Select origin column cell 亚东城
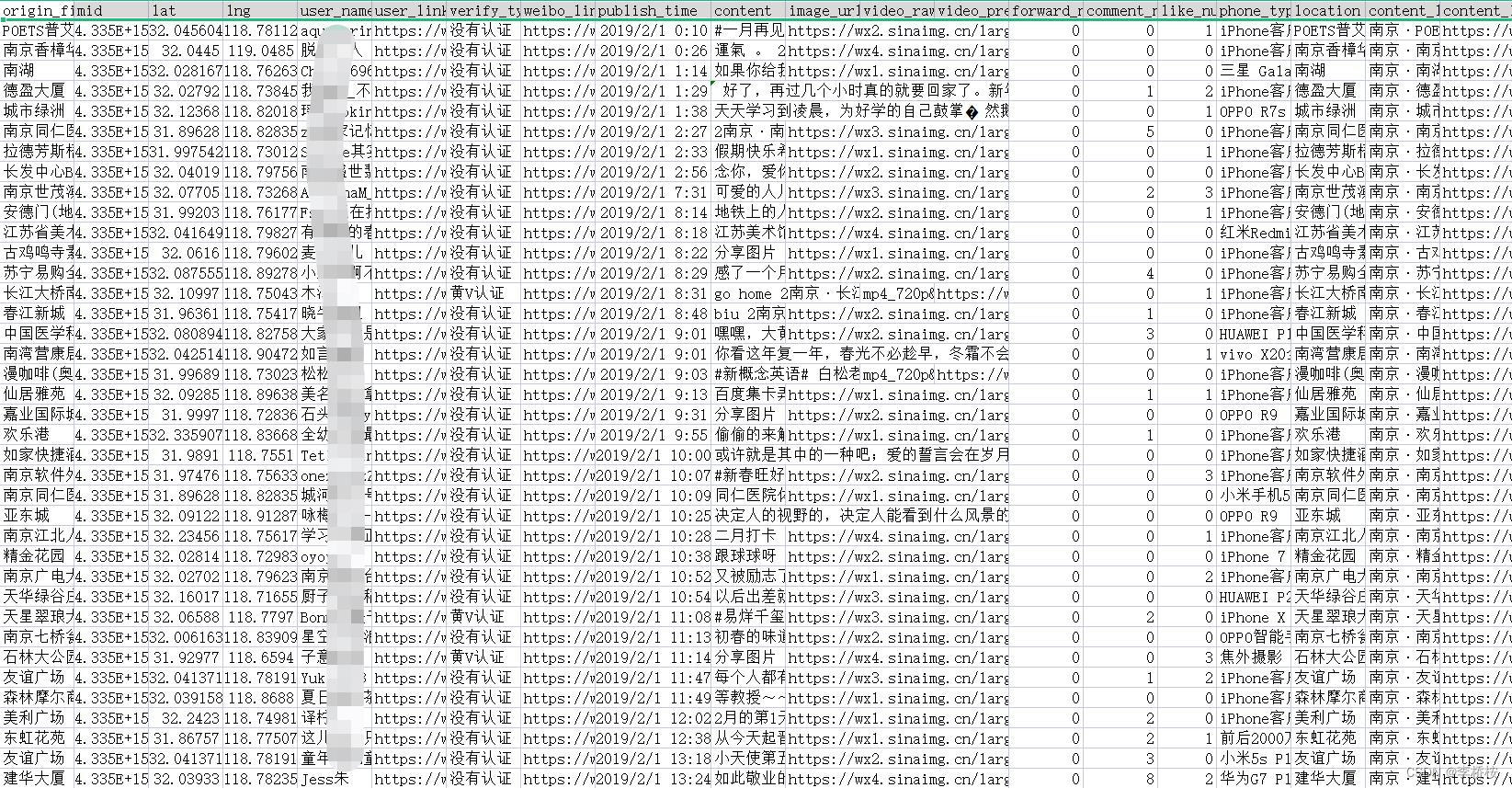 pos(38,516)
